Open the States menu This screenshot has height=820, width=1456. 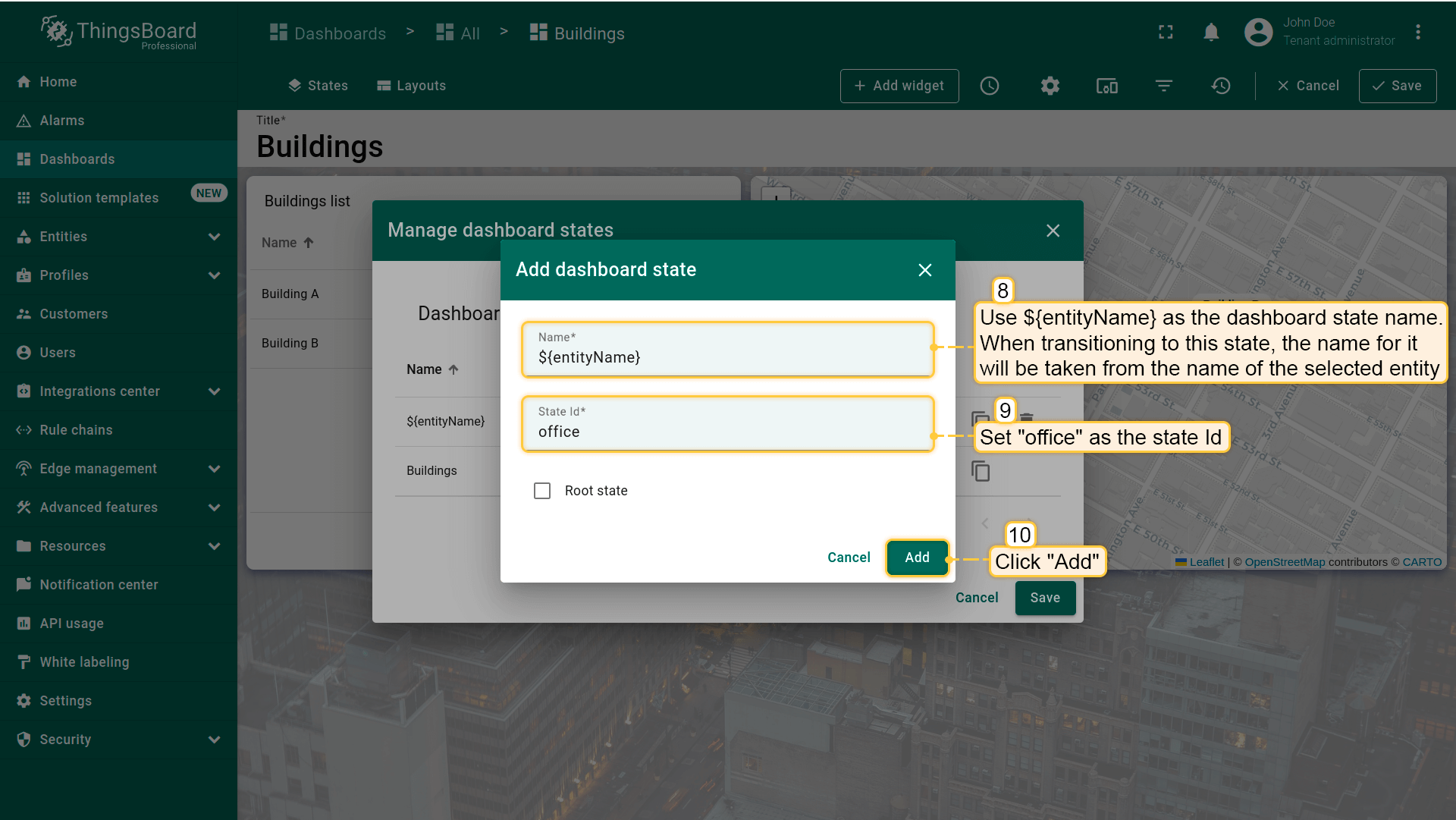pyautogui.click(x=318, y=86)
